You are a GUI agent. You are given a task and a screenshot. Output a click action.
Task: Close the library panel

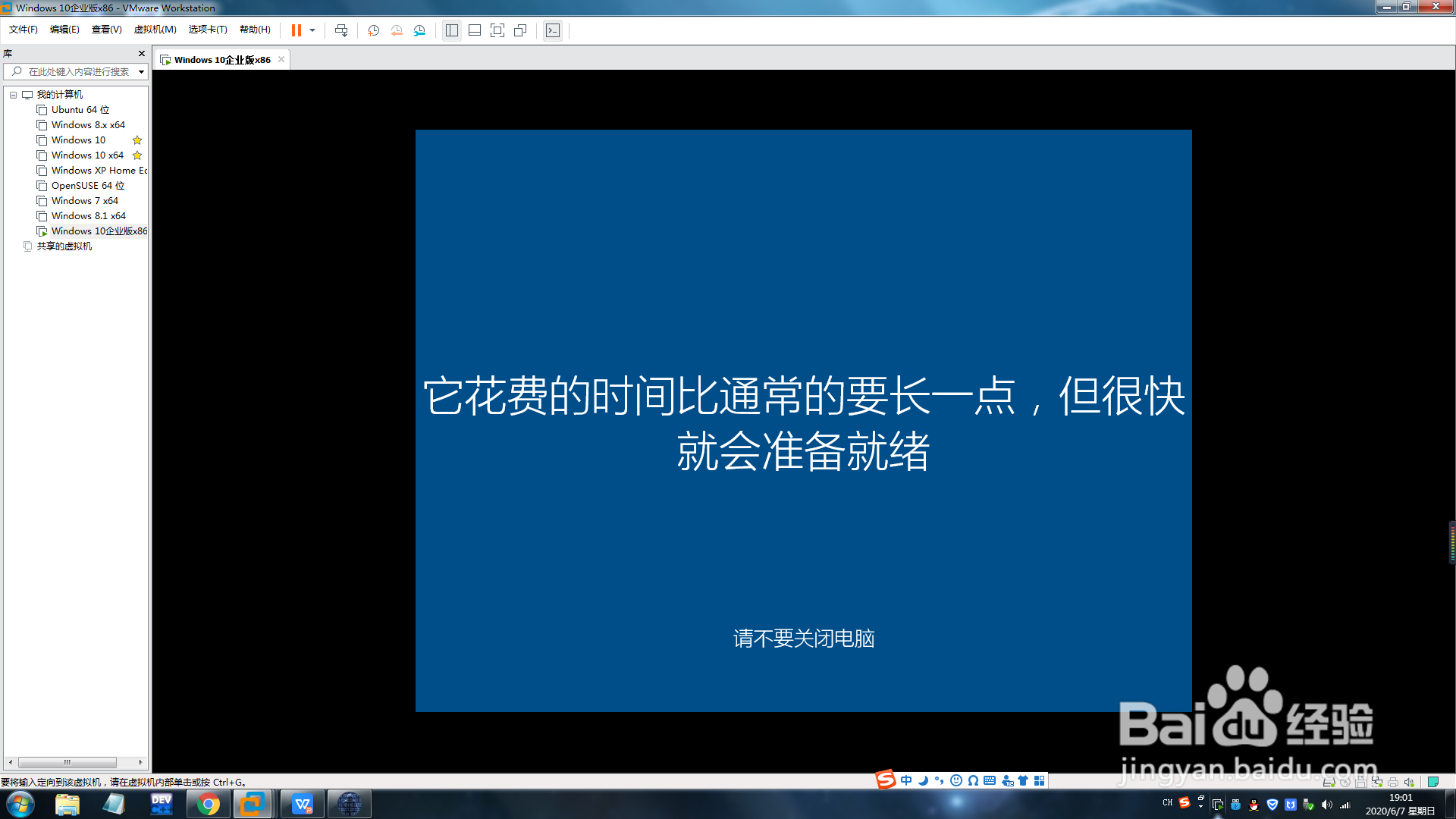coord(141,54)
